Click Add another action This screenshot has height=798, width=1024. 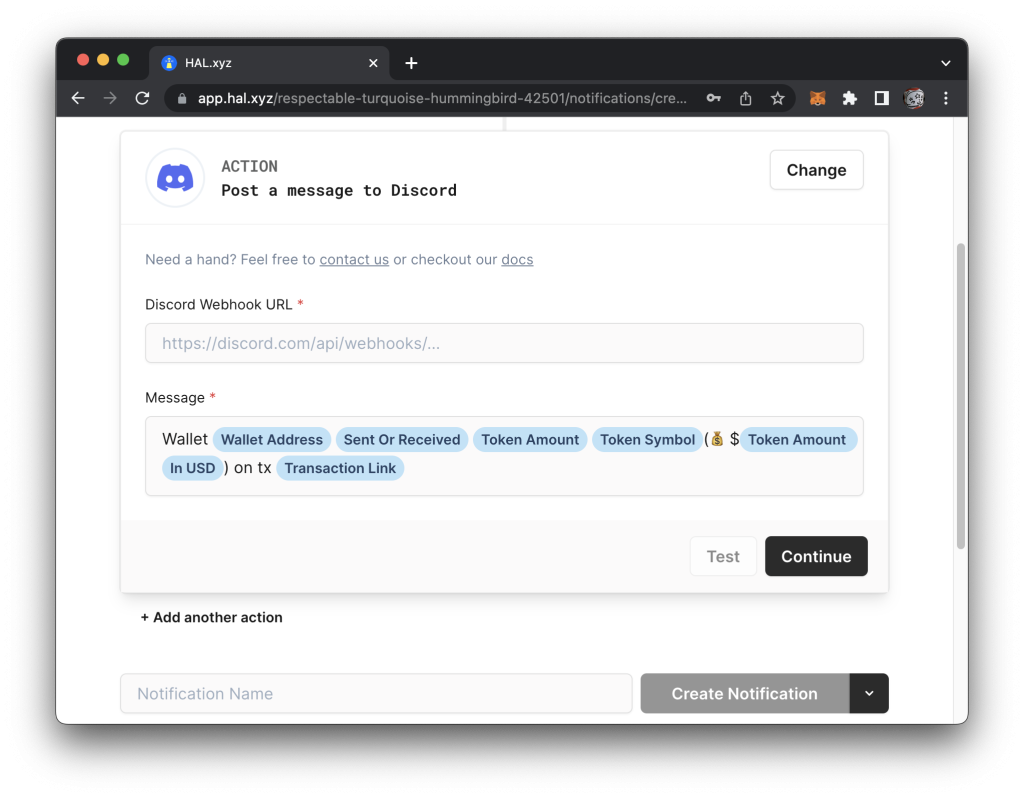[212, 617]
